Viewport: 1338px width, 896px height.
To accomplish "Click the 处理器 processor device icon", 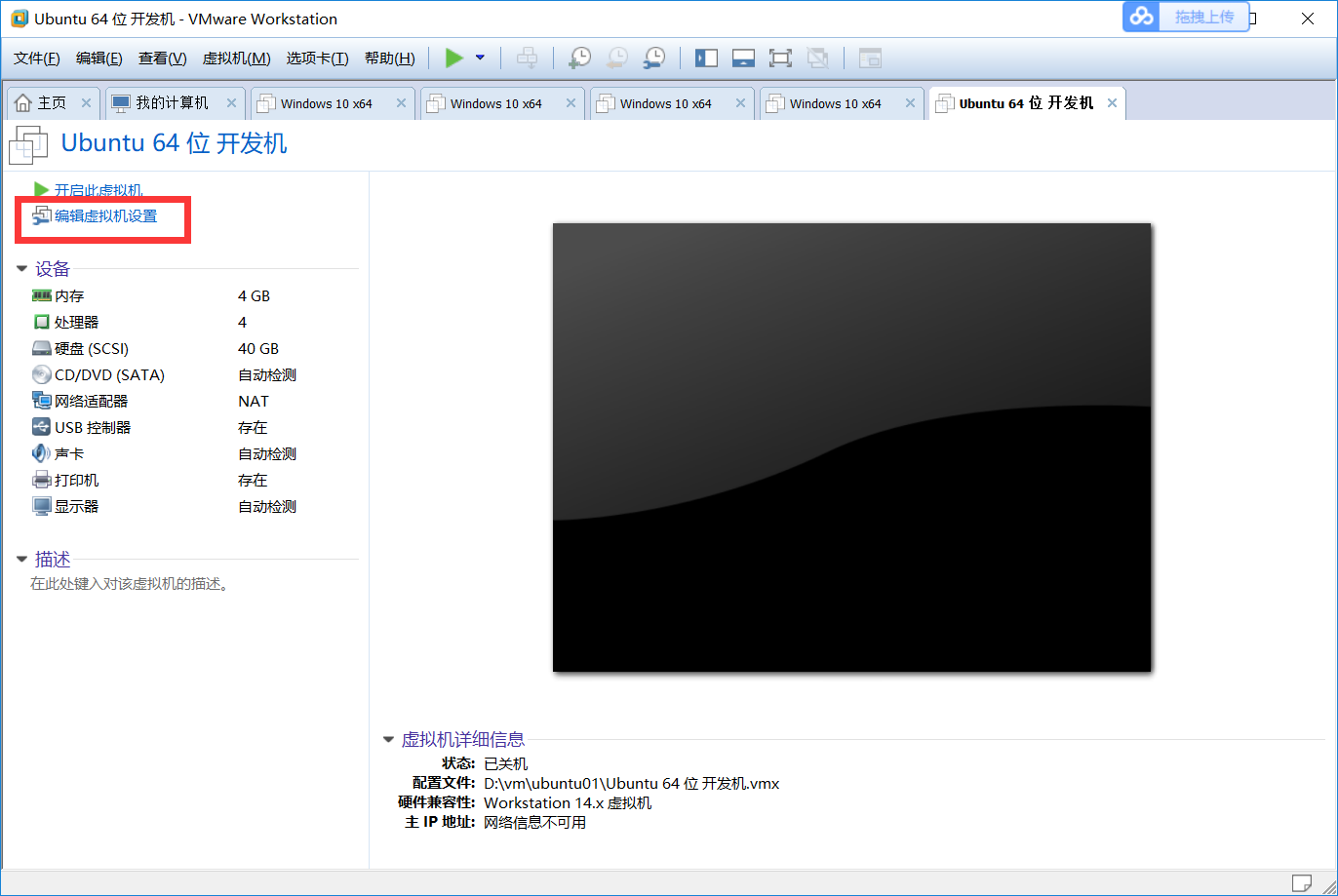I will click(41, 322).
